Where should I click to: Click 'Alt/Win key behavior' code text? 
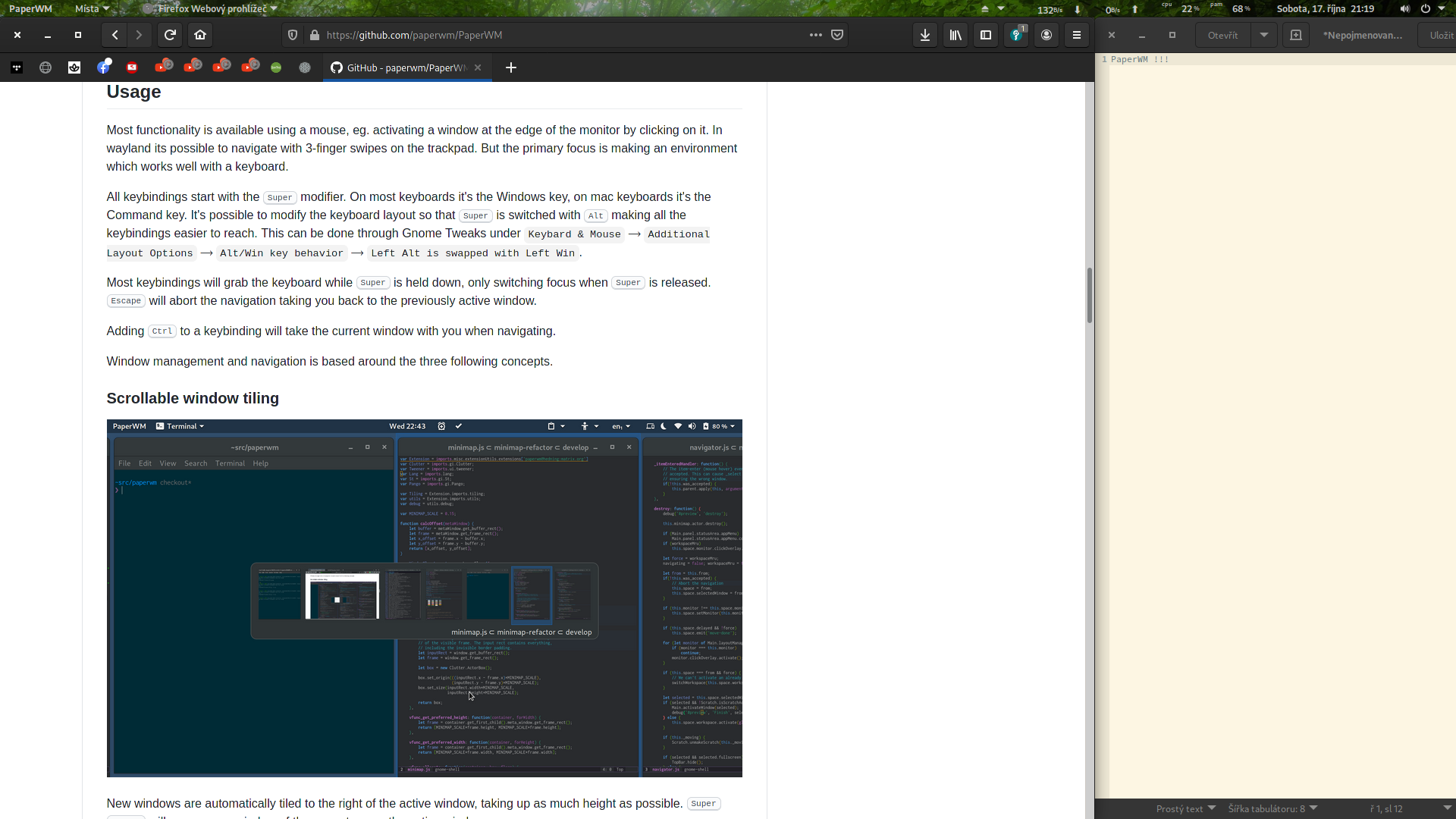tap(281, 253)
